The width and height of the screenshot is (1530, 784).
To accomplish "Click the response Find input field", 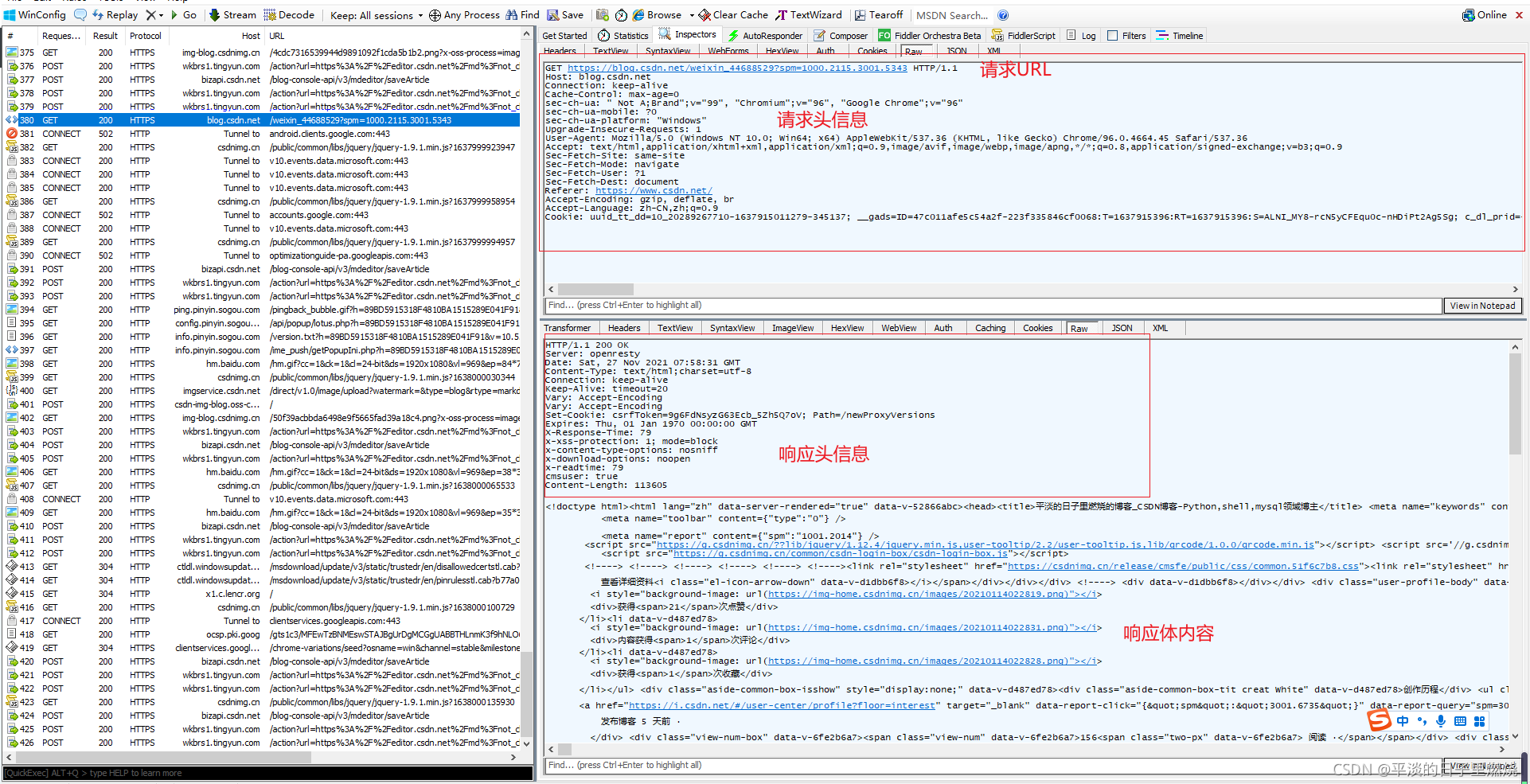I will click(x=993, y=765).
